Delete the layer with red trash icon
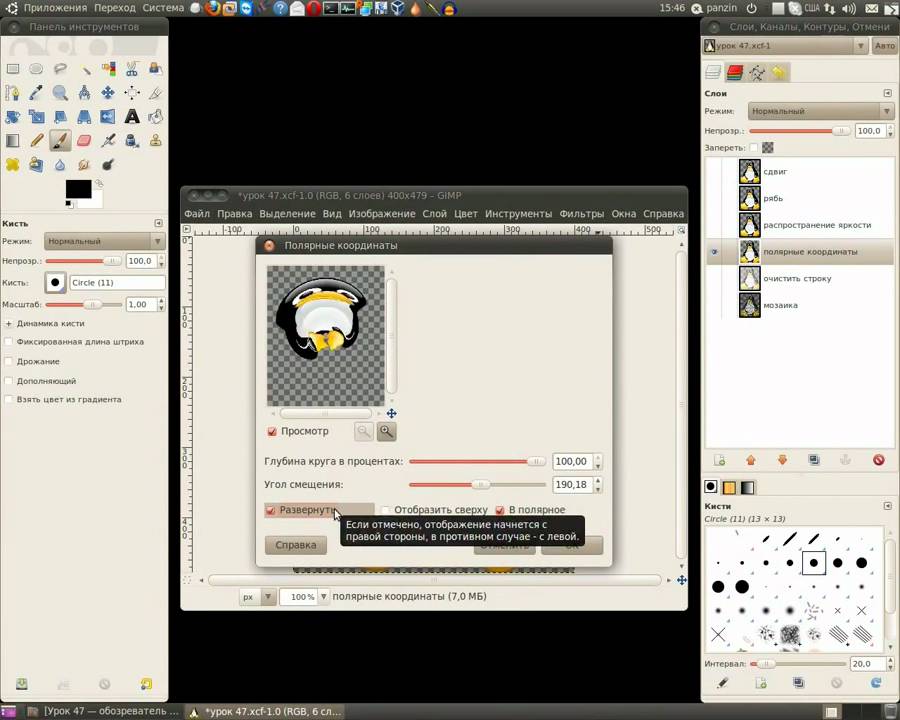Image resolution: width=900 pixels, height=720 pixels. point(878,460)
